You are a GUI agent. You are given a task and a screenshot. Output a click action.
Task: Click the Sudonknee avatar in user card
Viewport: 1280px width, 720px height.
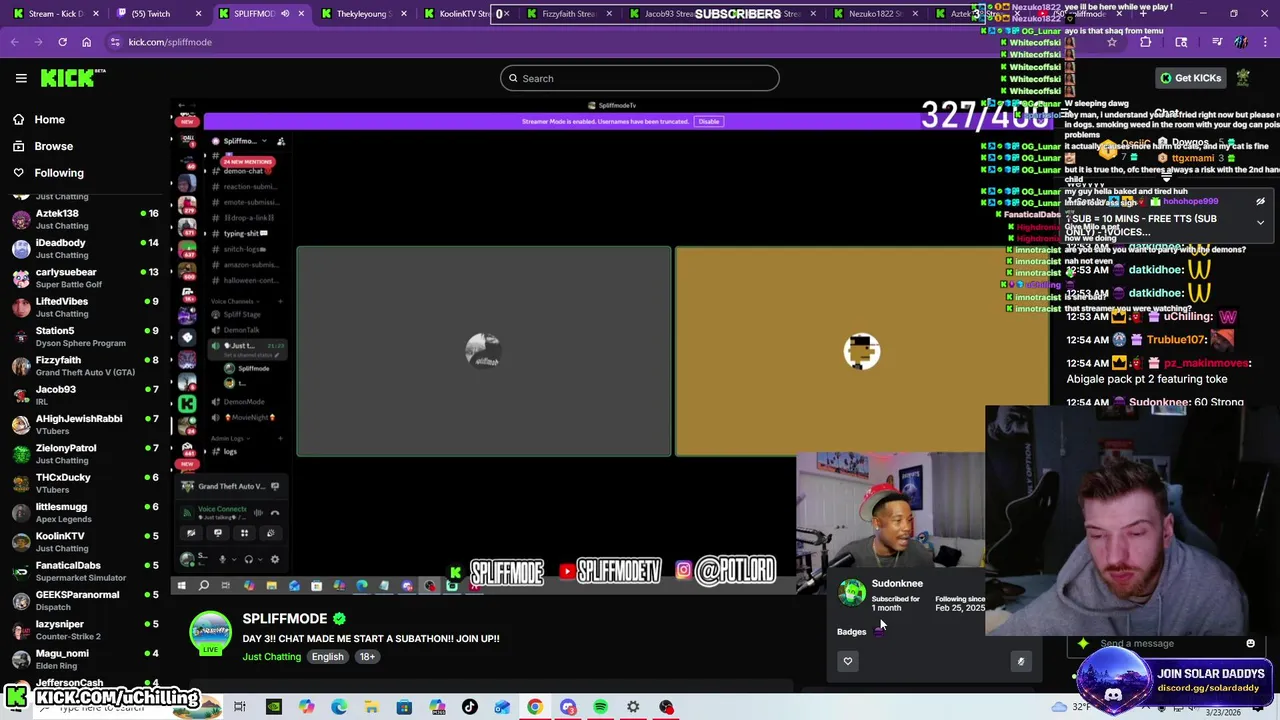point(852,593)
